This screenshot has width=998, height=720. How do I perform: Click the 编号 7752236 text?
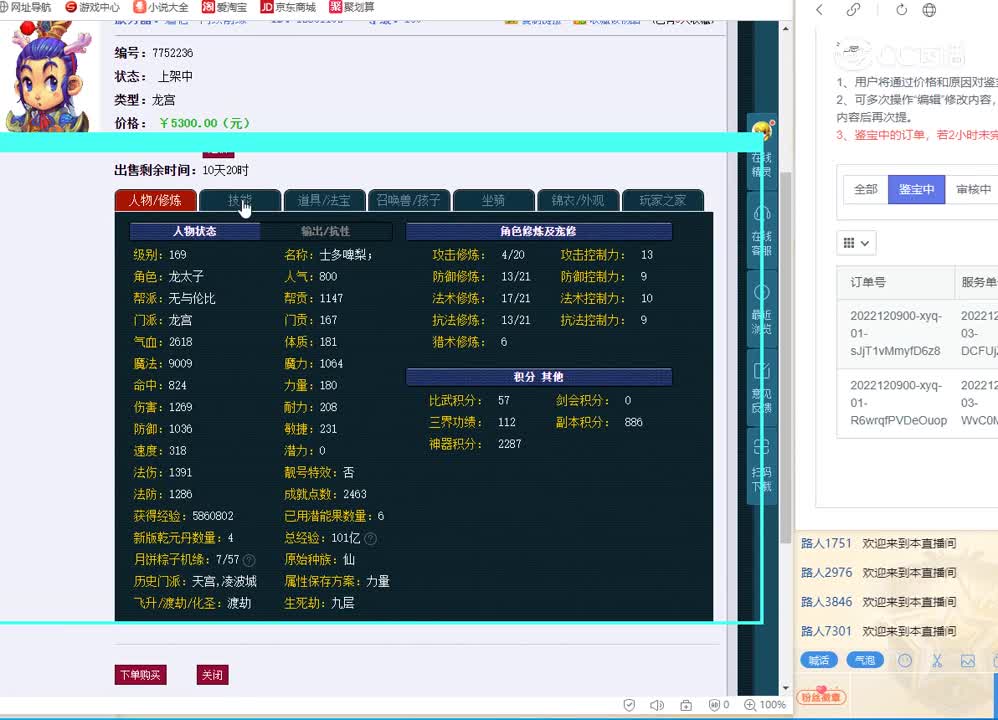pos(153,53)
